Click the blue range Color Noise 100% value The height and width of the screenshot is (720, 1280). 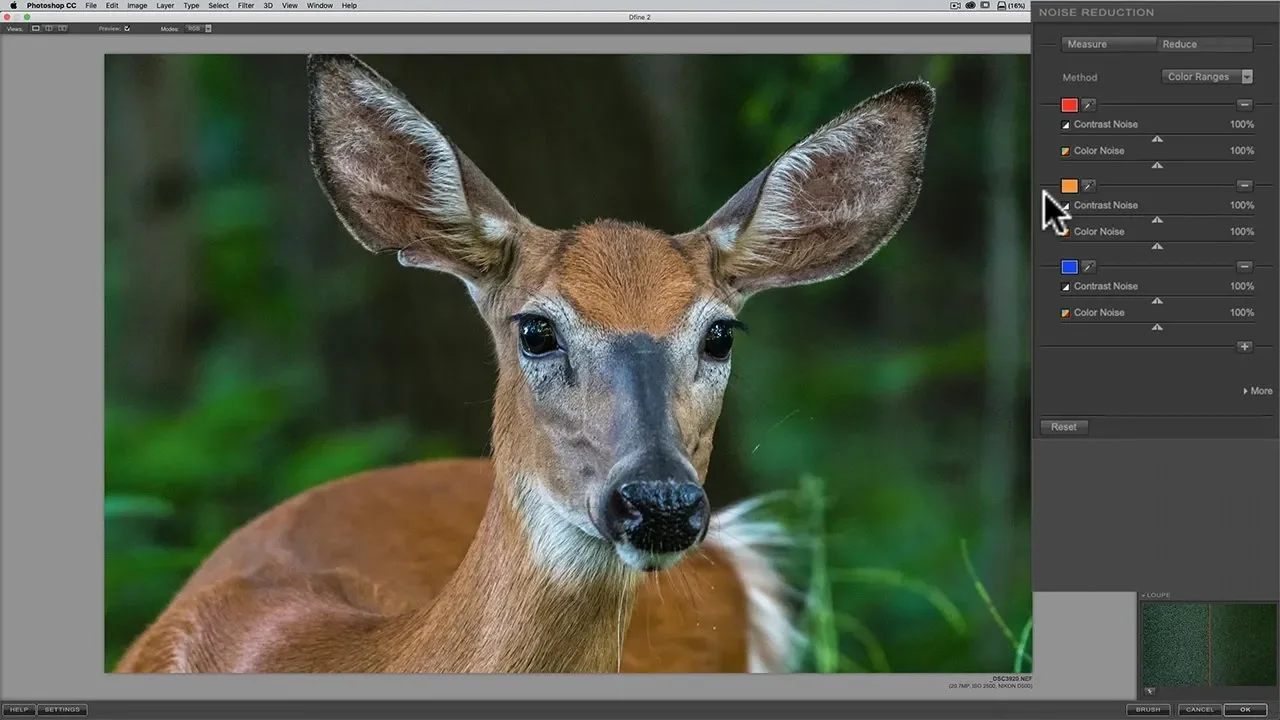tap(1242, 313)
